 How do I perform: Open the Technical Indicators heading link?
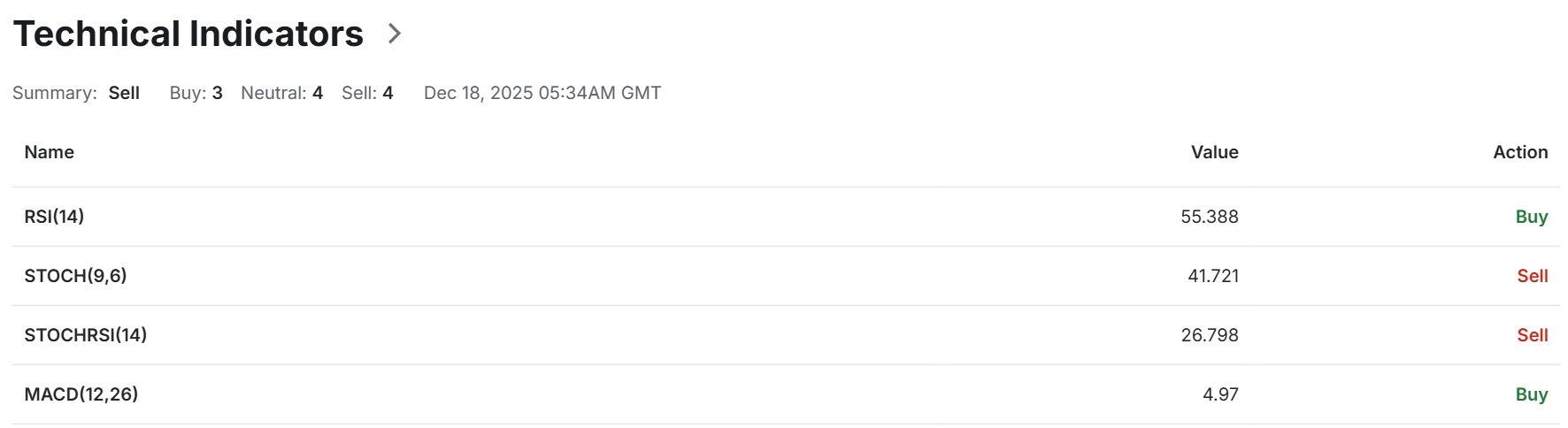coord(188,34)
